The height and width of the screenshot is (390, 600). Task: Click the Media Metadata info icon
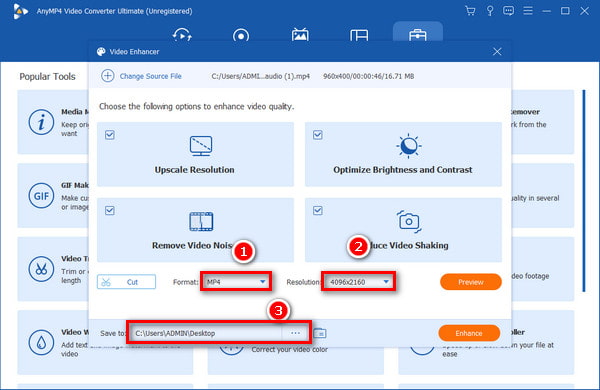41,122
